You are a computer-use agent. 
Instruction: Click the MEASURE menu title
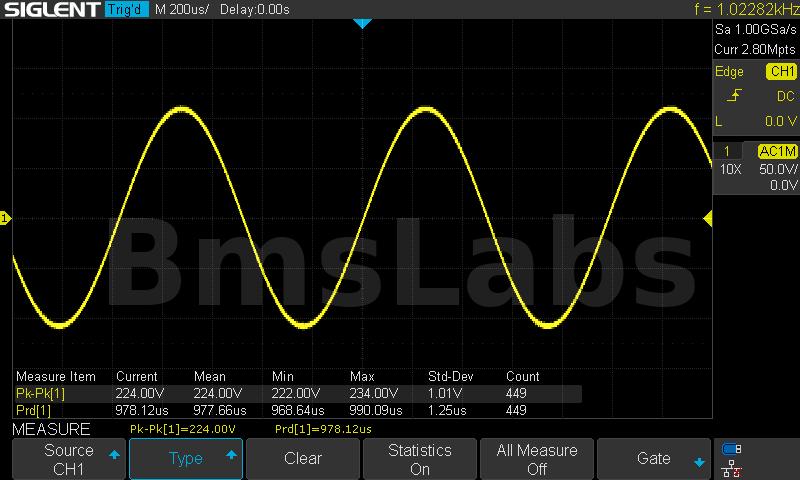51,430
